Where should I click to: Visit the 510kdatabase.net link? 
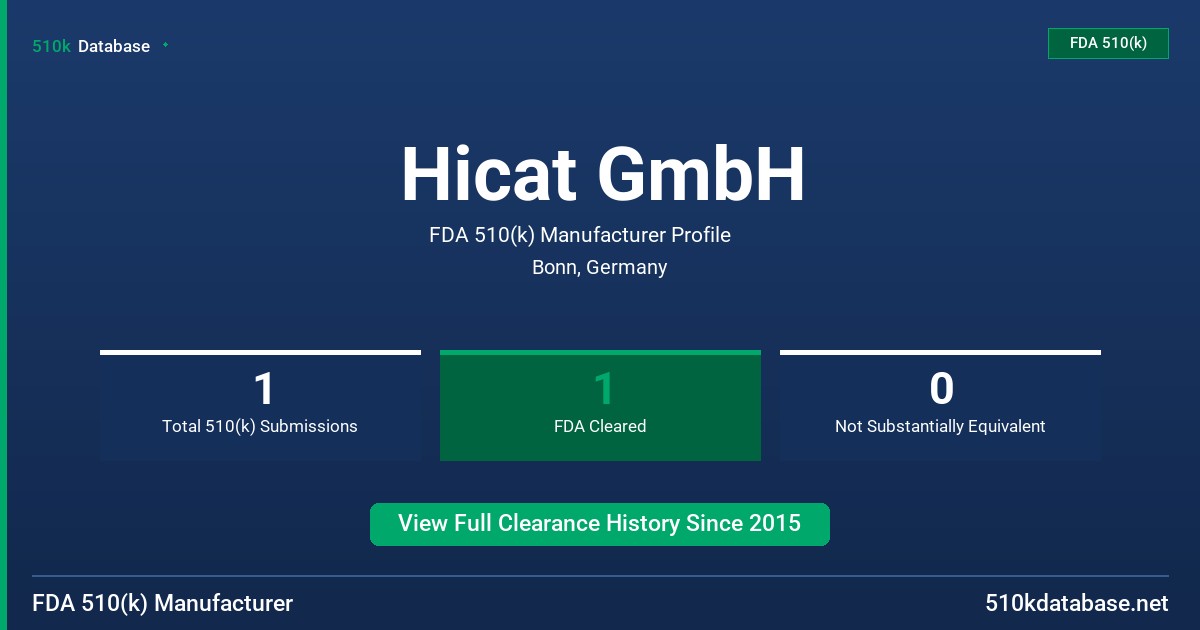1076,604
